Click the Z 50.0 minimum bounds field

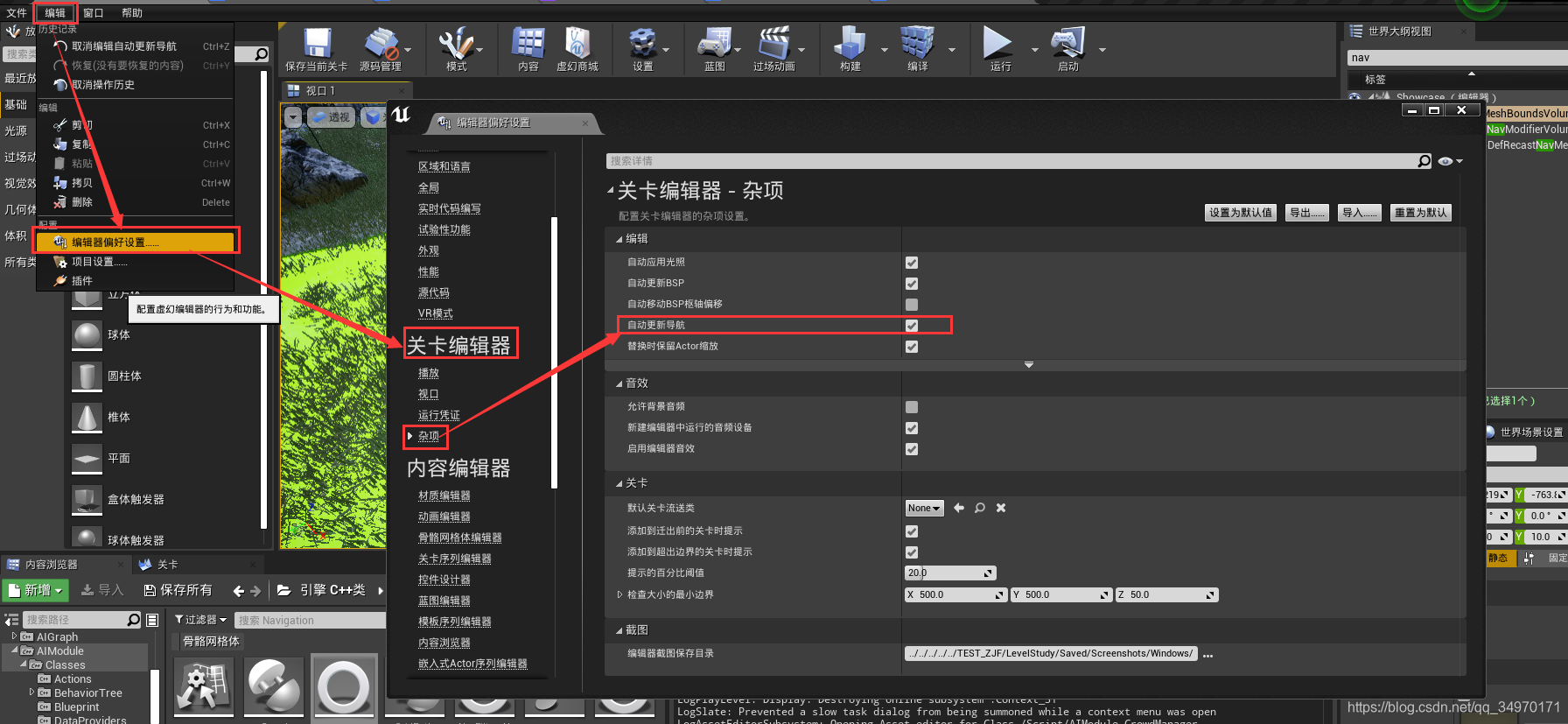(1167, 595)
